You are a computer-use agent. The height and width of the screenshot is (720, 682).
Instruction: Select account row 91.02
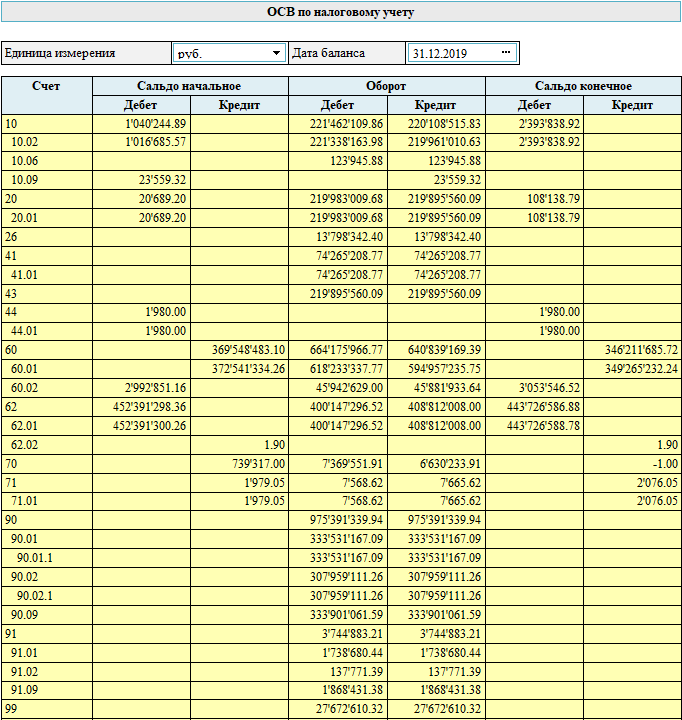[x=341, y=672]
